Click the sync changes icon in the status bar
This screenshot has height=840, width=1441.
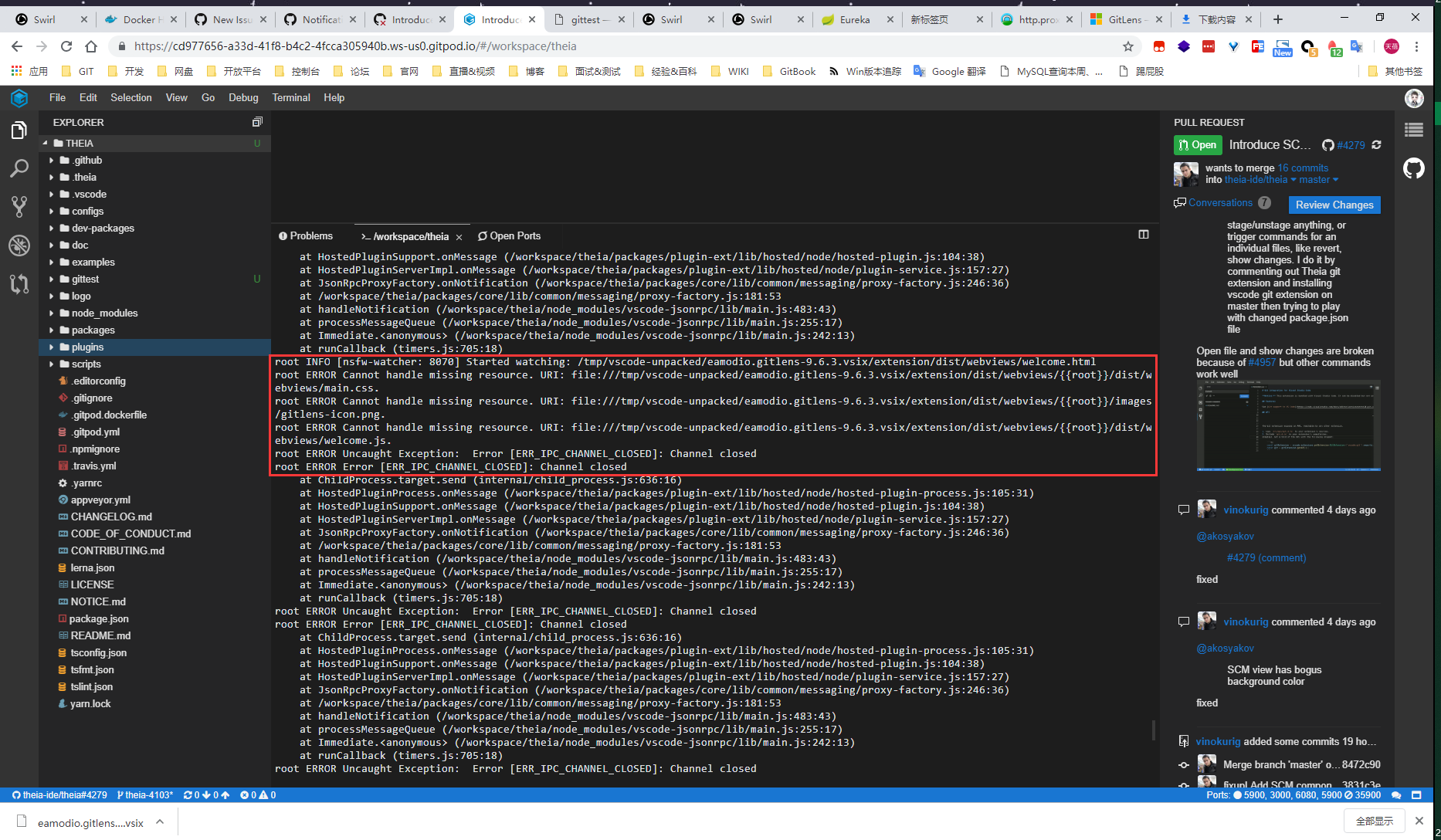tap(188, 794)
